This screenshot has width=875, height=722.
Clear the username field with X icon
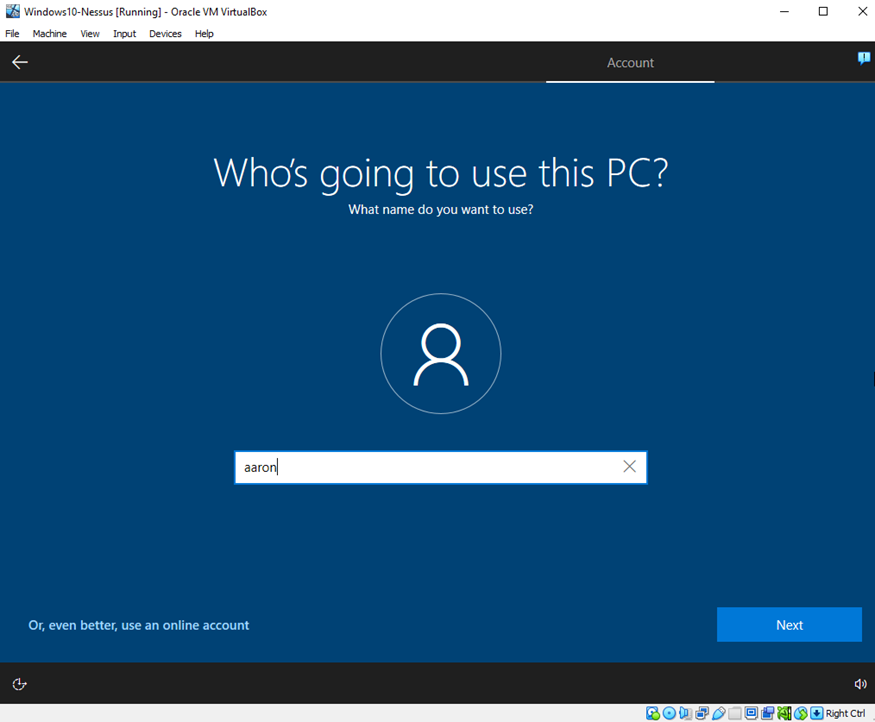click(x=629, y=466)
